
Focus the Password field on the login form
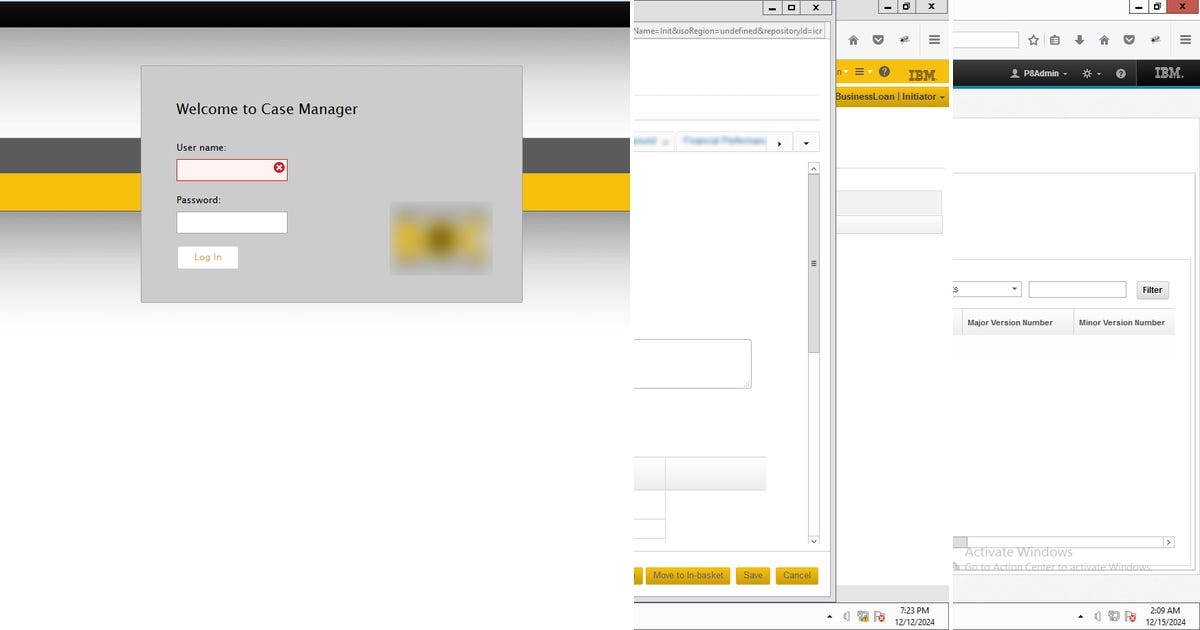coord(232,222)
